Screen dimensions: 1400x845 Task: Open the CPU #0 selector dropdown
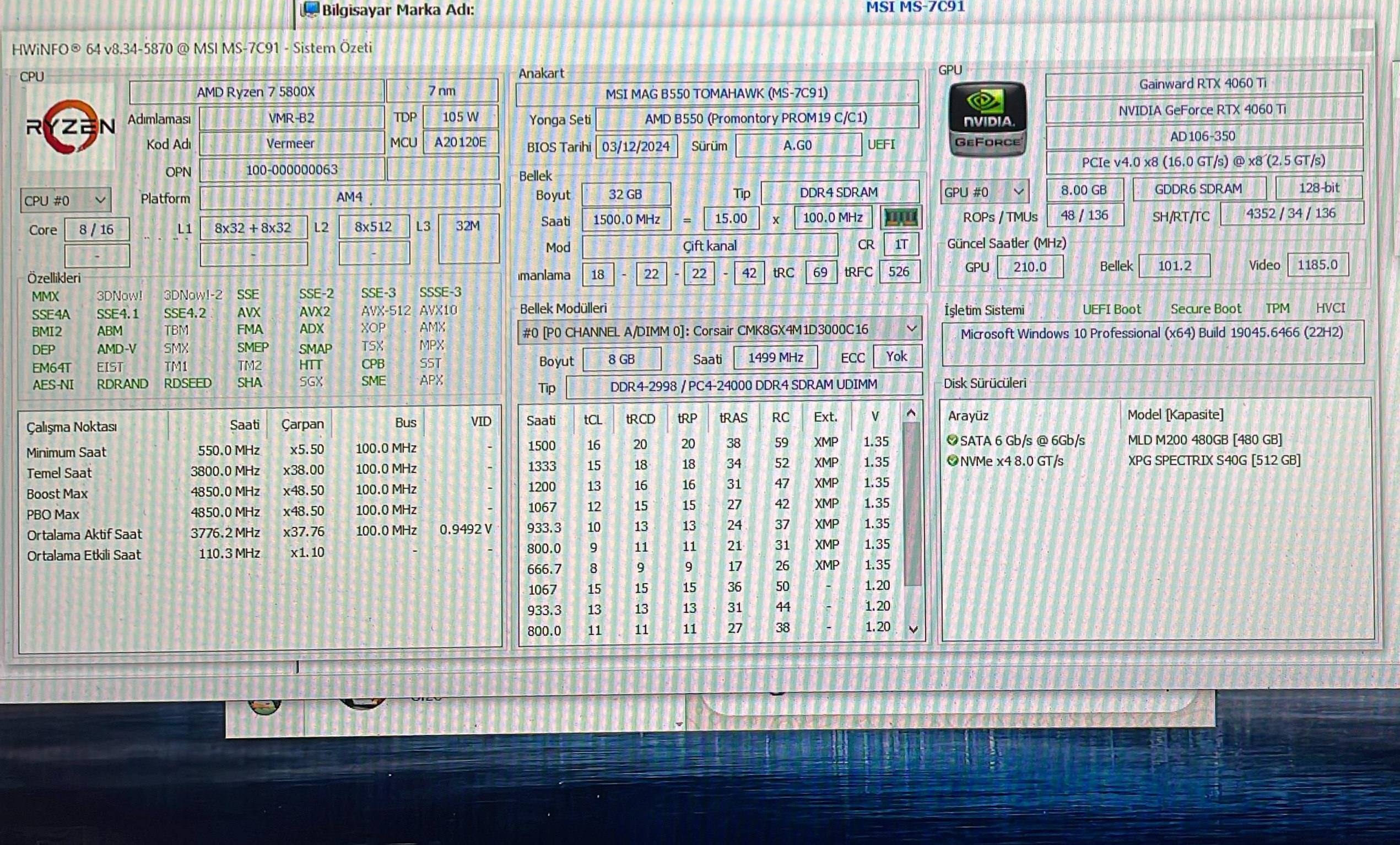point(66,200)
